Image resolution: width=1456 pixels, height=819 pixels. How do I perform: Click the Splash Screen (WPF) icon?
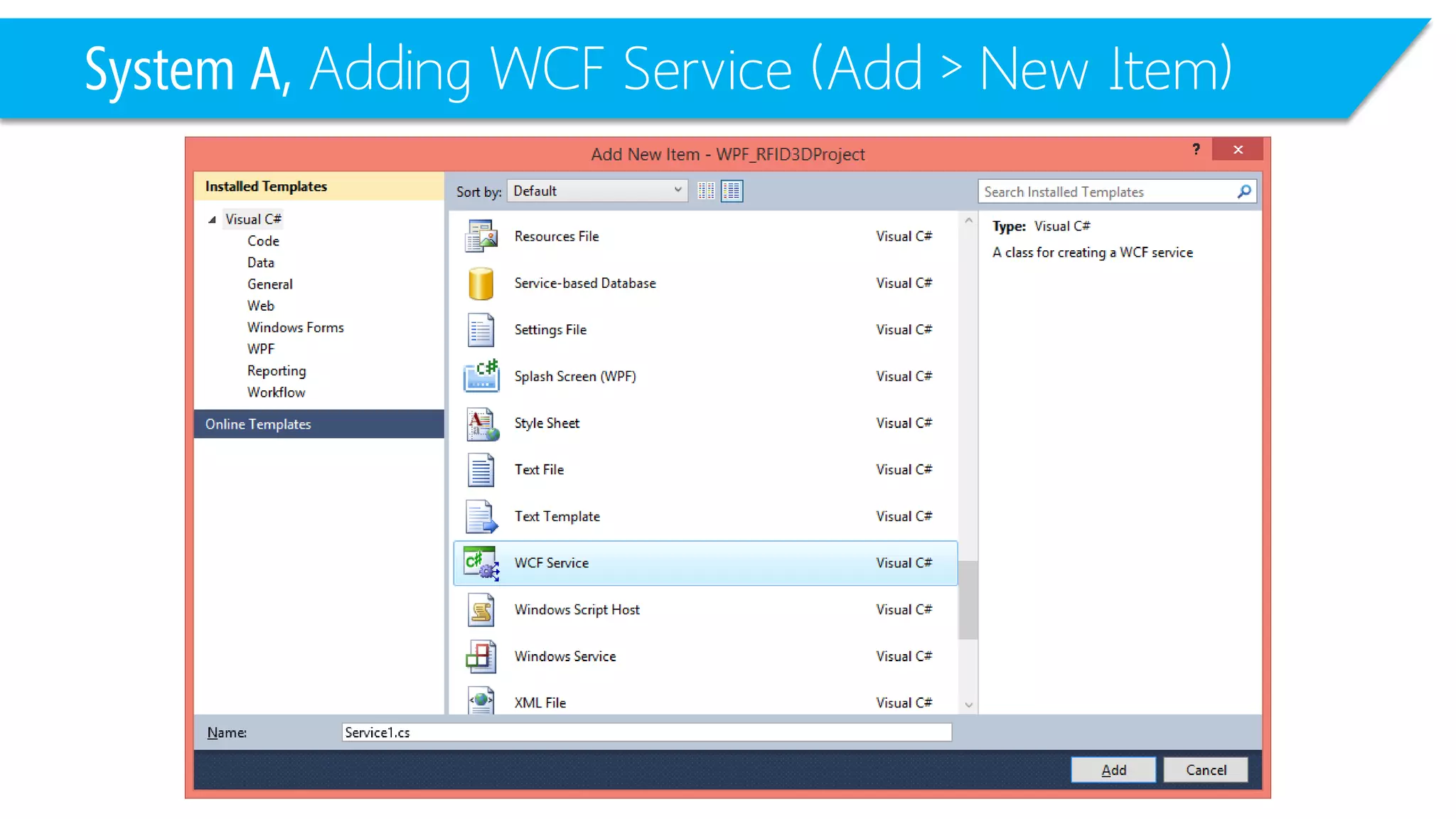[x=481, y=375]
